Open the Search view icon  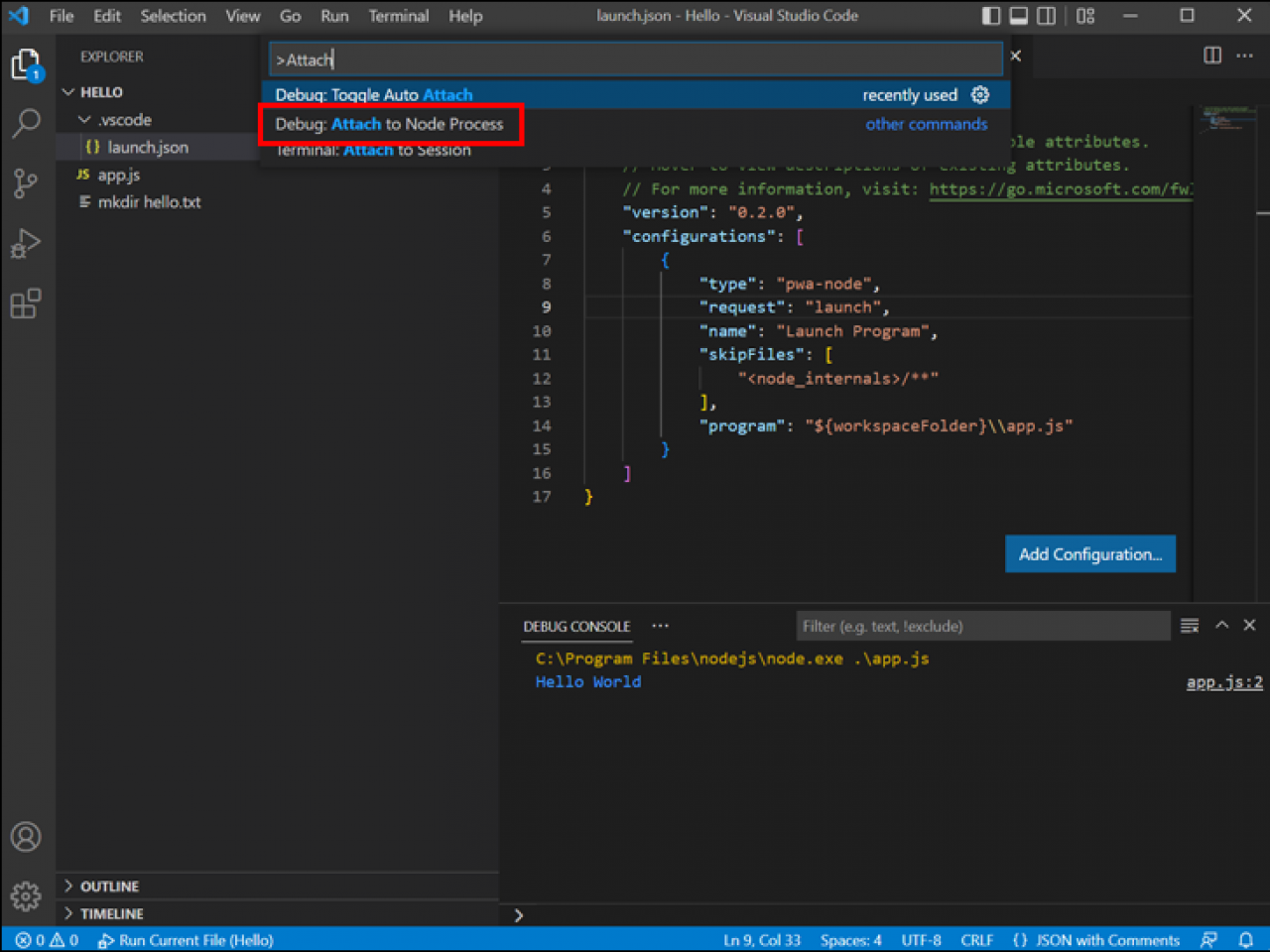pos(26,123)
